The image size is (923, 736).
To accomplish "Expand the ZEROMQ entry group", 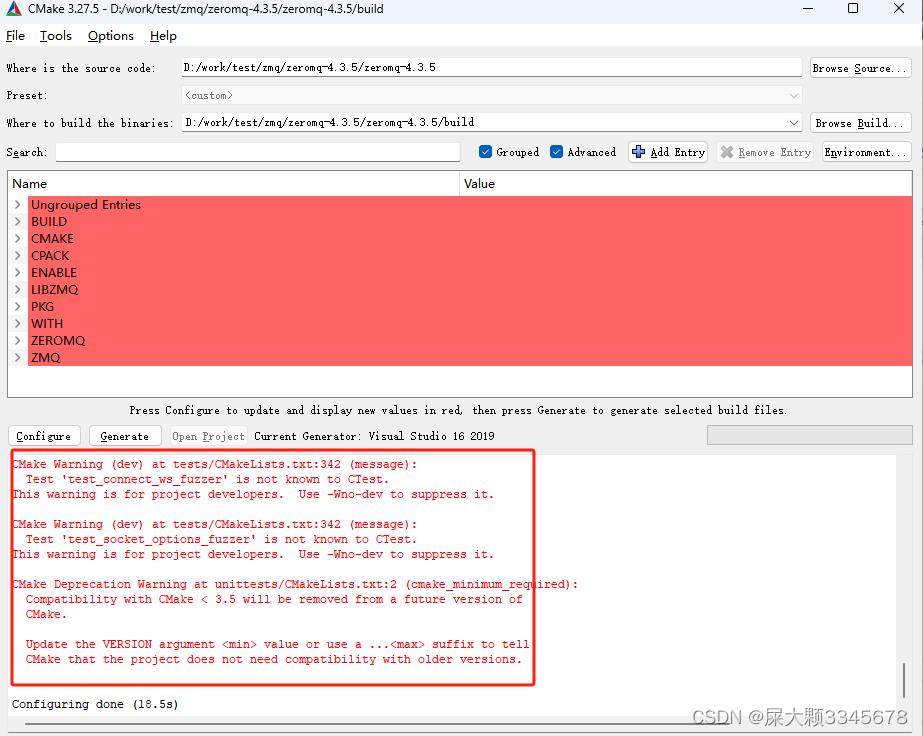I will 16,340.
